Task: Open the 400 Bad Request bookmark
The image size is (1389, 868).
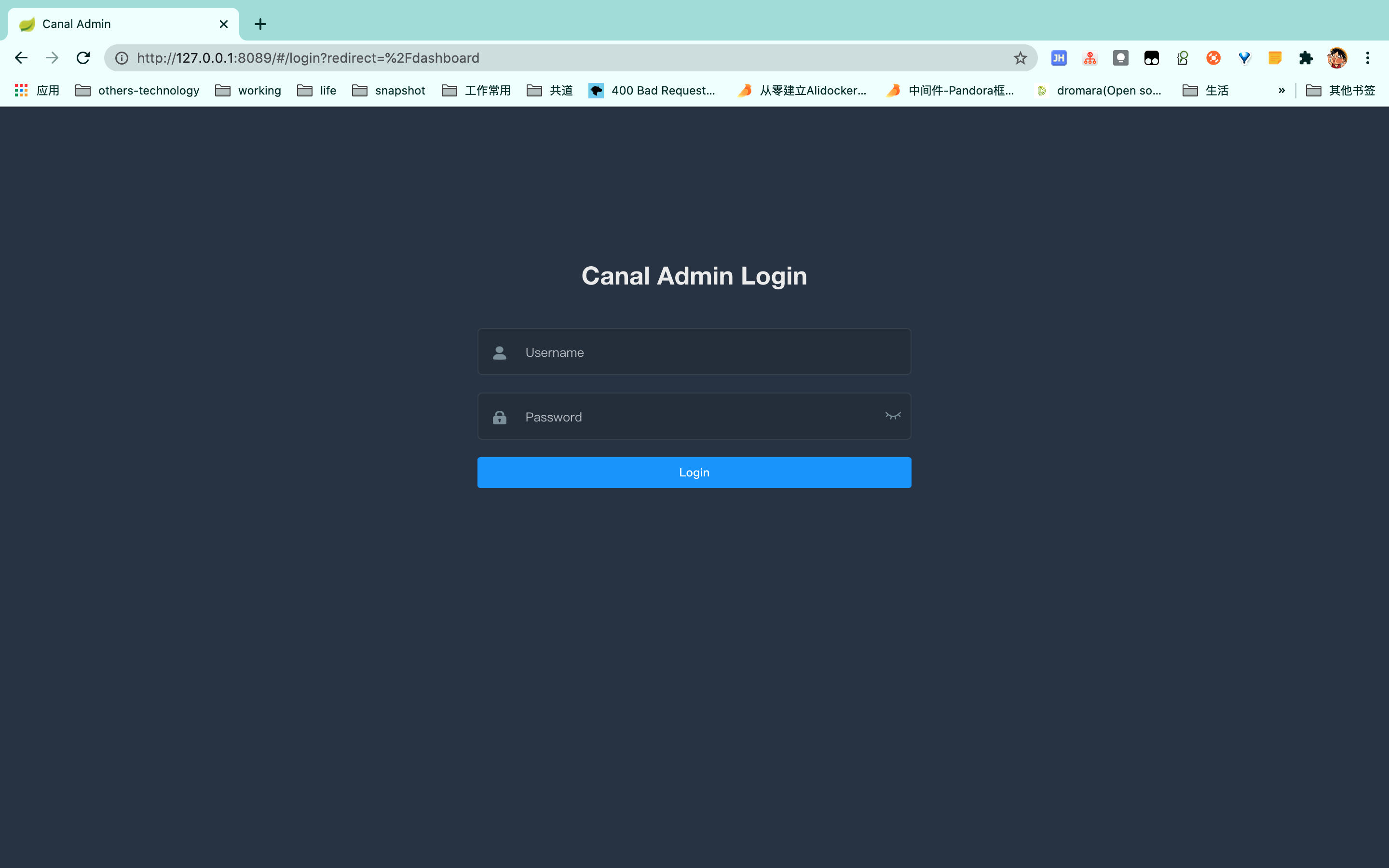Action: (652, 90)
